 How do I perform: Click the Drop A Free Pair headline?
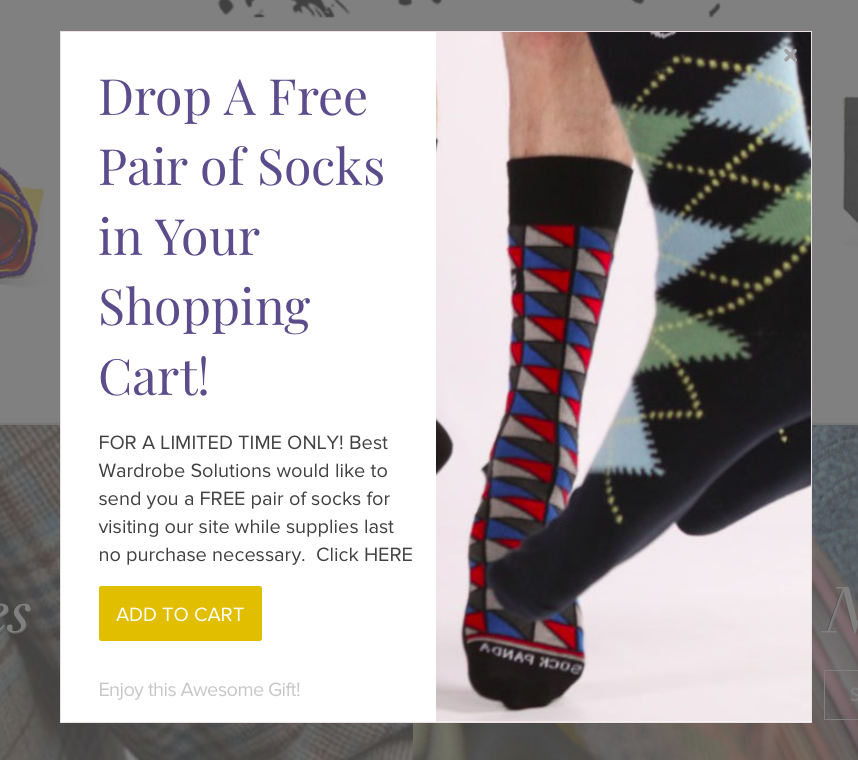tap(241, 236)
